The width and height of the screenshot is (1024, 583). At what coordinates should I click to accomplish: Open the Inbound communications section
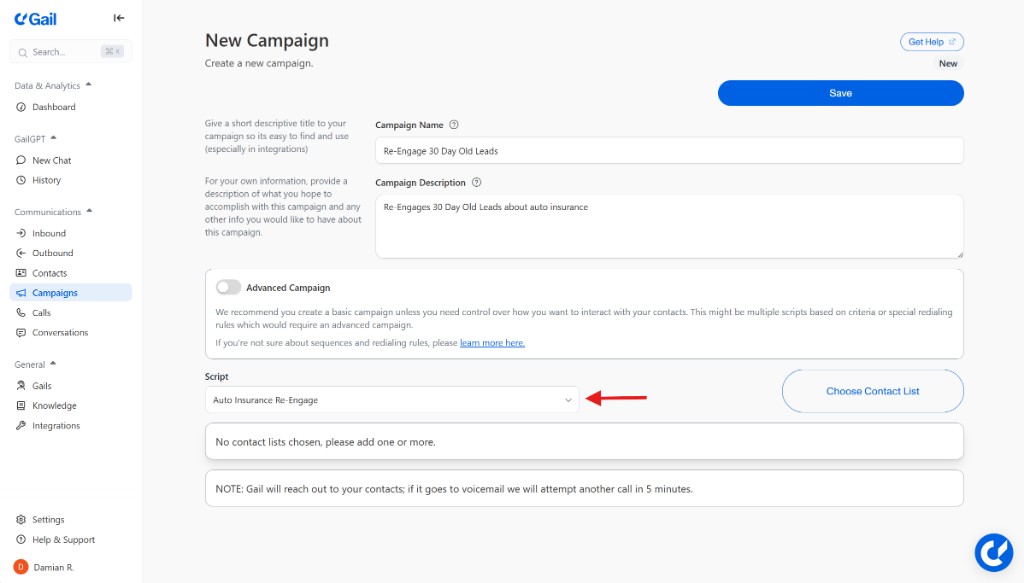point(48,232)
